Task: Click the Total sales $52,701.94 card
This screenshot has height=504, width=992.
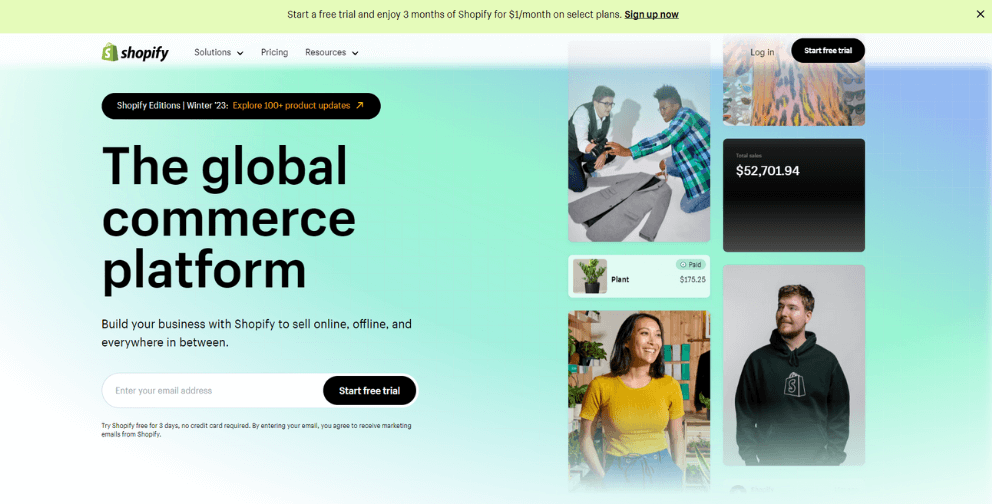Action: coord(794,195)
